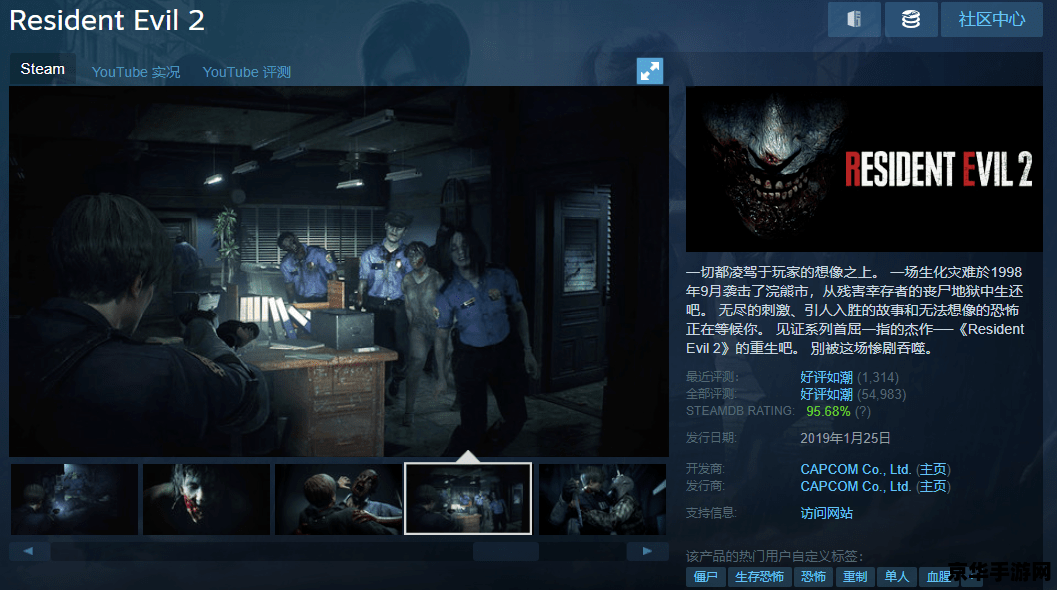Click the right arrow of thumbnail strip
Image resolution: width=1057 pixels, height=590 pixels.
click(x=647, y=551)
